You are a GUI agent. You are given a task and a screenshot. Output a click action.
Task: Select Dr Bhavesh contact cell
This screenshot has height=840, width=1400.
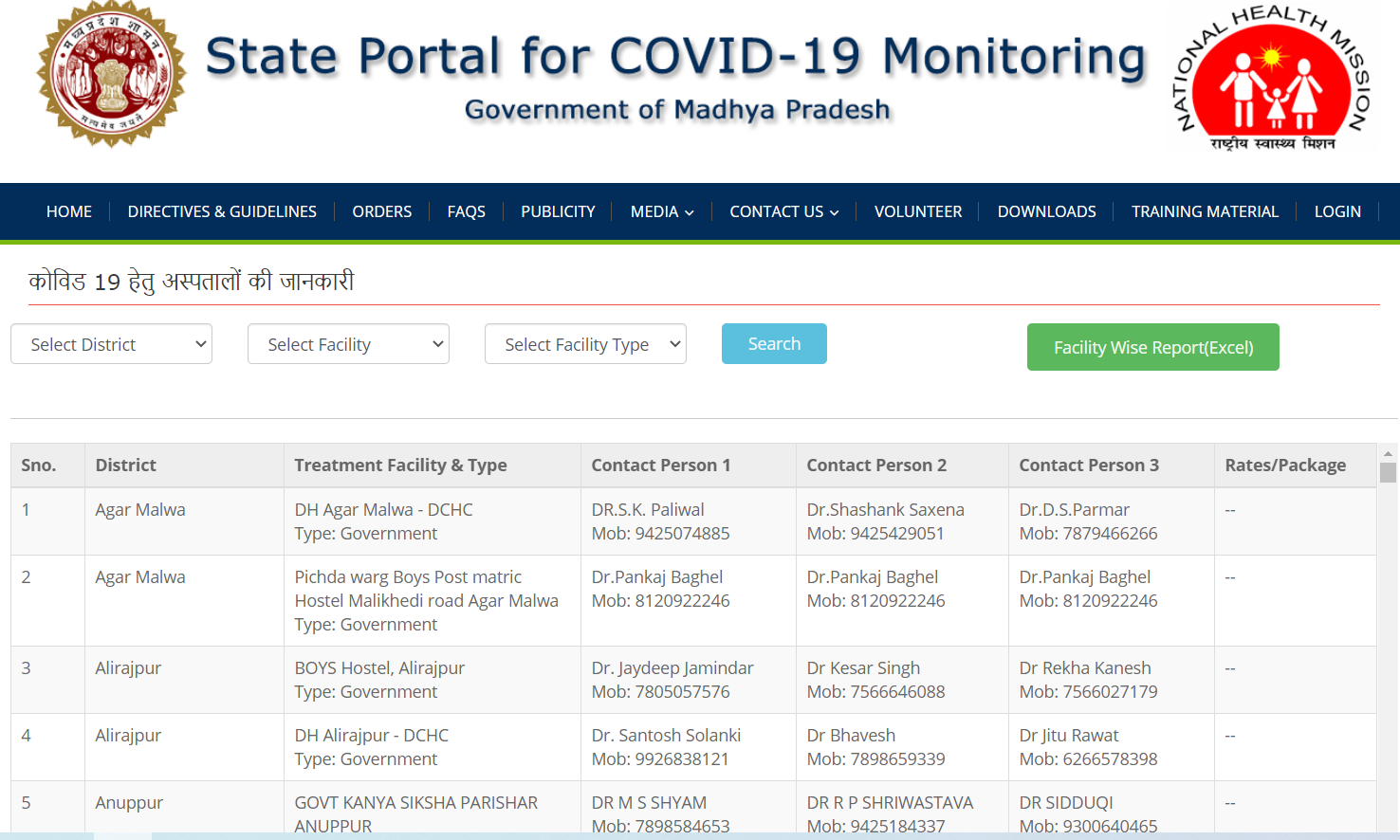click(x=902, y=747)
